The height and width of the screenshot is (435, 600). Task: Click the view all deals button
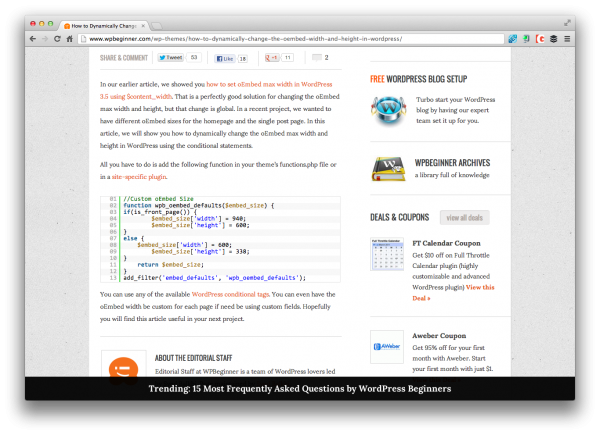465,218
